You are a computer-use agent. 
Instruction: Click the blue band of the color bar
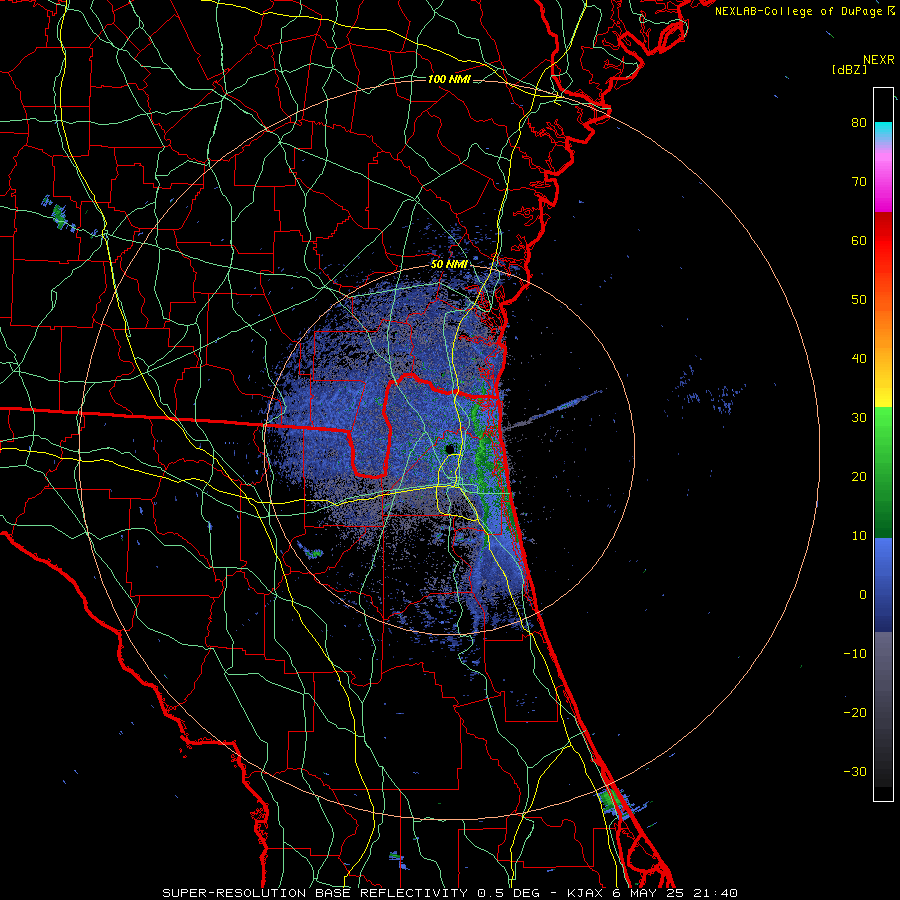(x=883, y=584)
